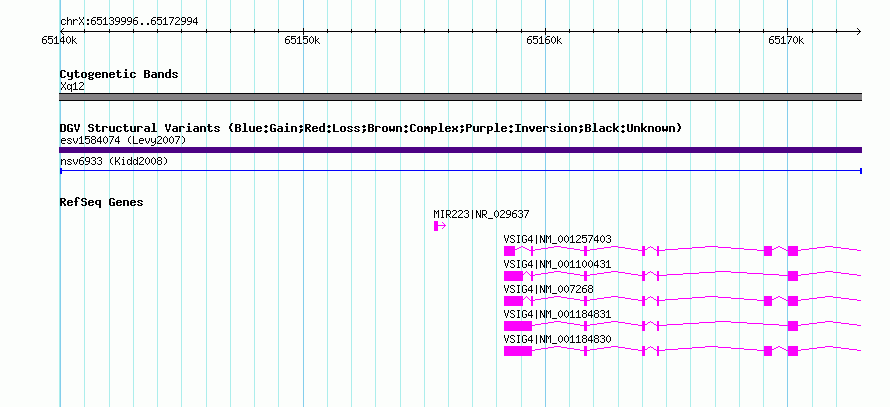Open the DGV Structural Variants track title

coord(371,128)
